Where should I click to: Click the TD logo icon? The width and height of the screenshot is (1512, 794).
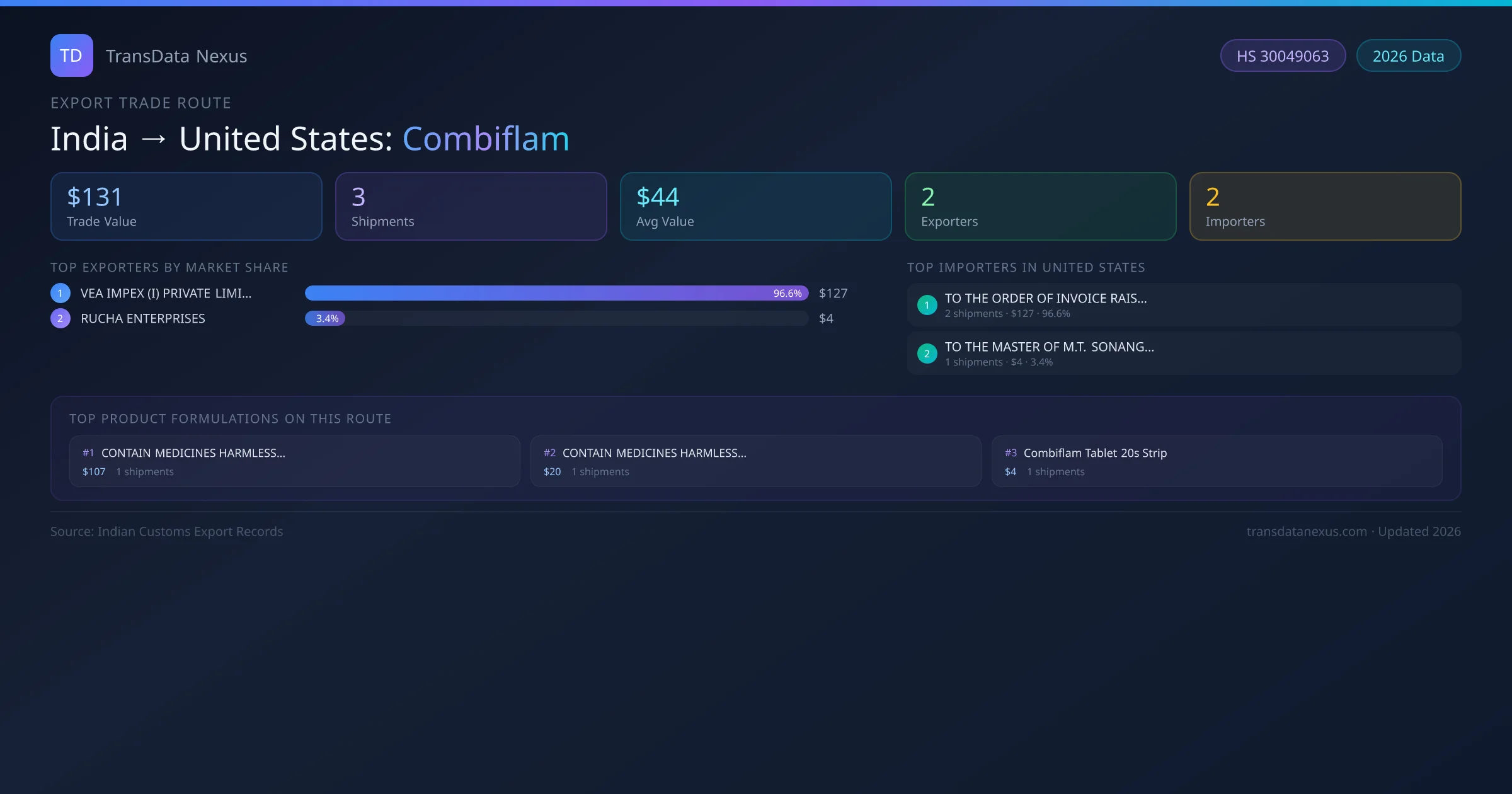click(71, 55)
